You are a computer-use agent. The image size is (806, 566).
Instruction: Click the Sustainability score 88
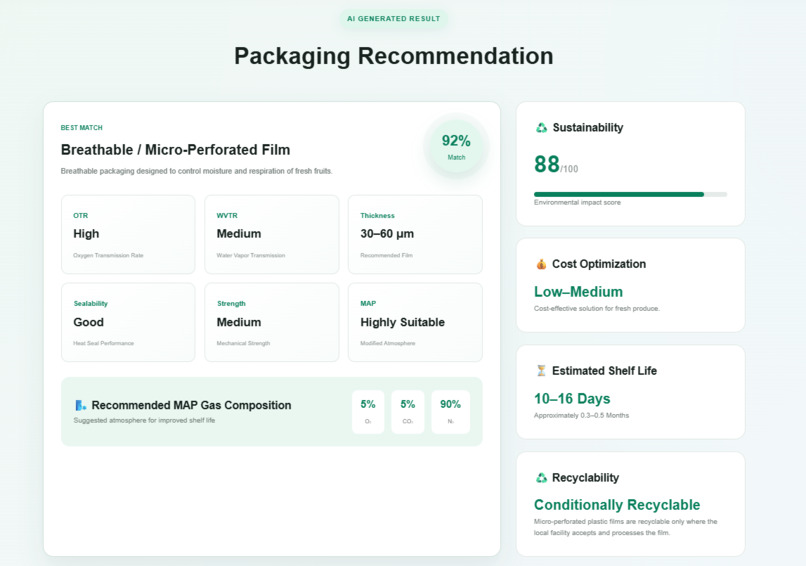click(547, 165)
